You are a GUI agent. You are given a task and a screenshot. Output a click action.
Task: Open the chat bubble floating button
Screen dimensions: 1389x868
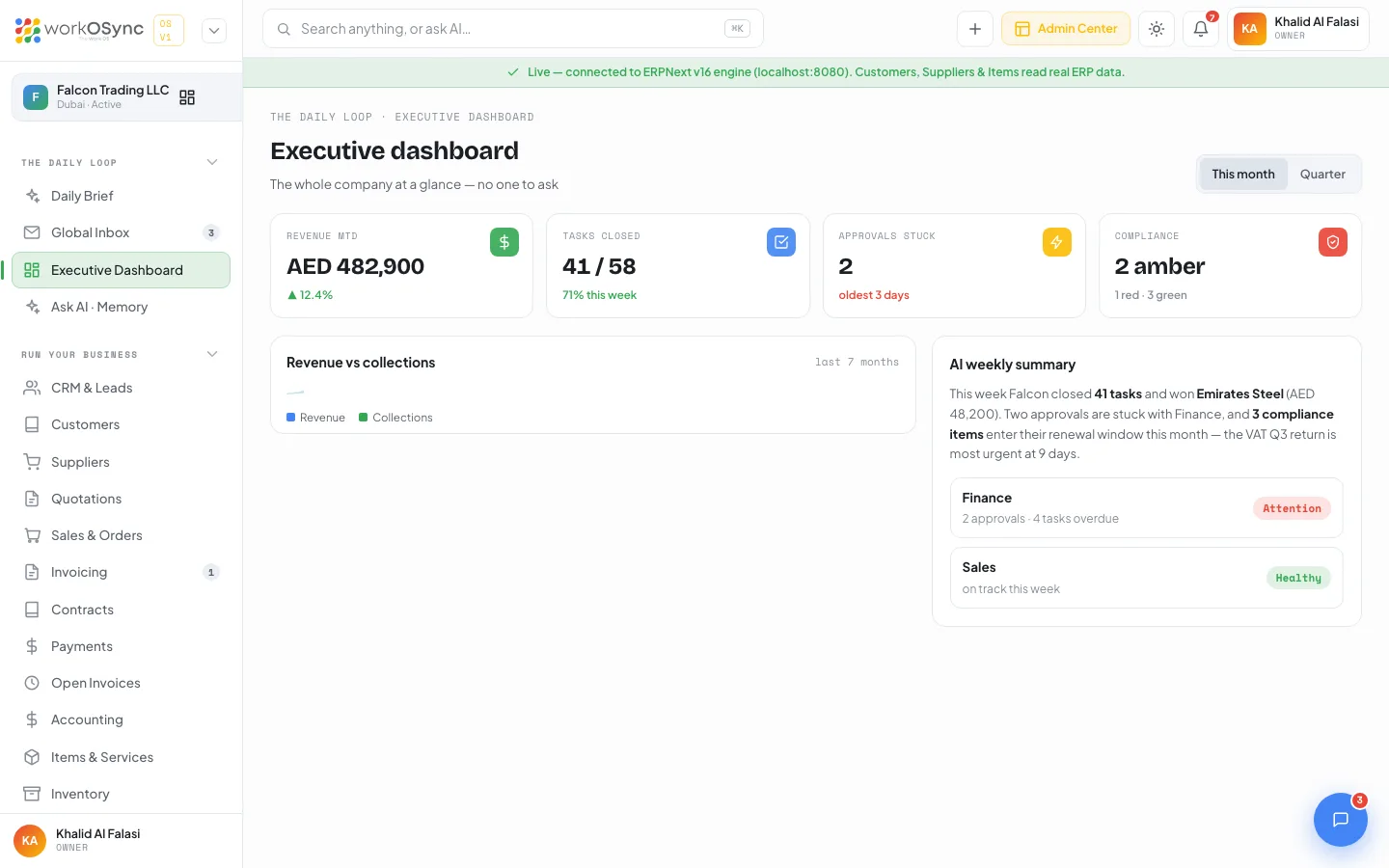pyautogui.click(x=1341, y=820)
